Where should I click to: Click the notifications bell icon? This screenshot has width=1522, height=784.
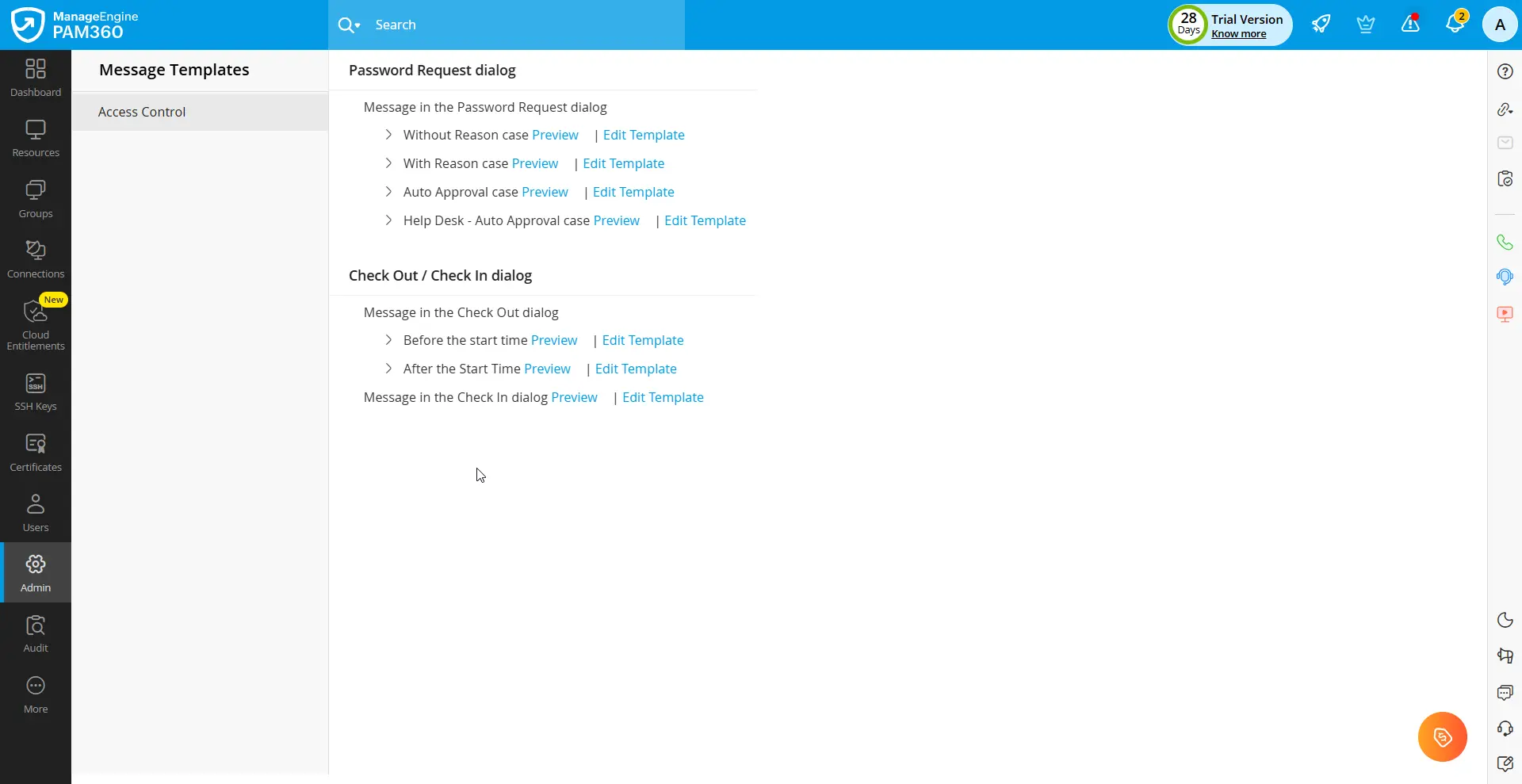[1455, 24]
